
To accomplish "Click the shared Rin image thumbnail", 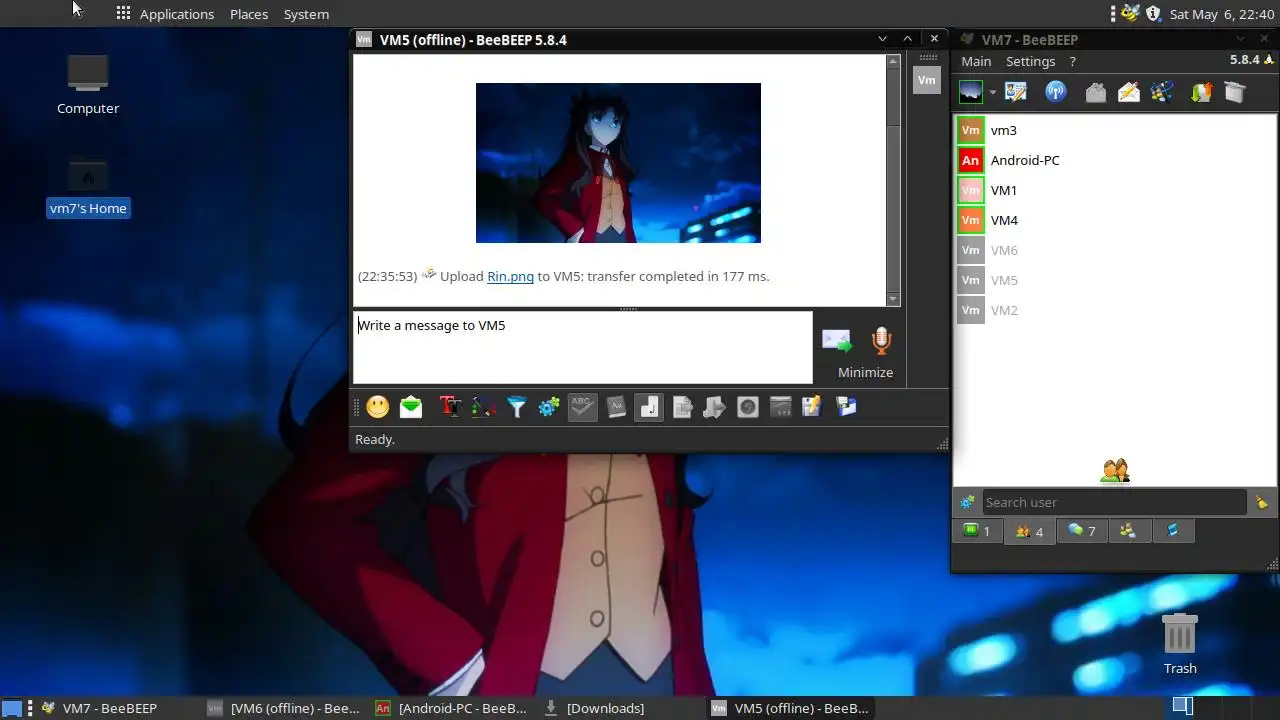I will [618, 163].
